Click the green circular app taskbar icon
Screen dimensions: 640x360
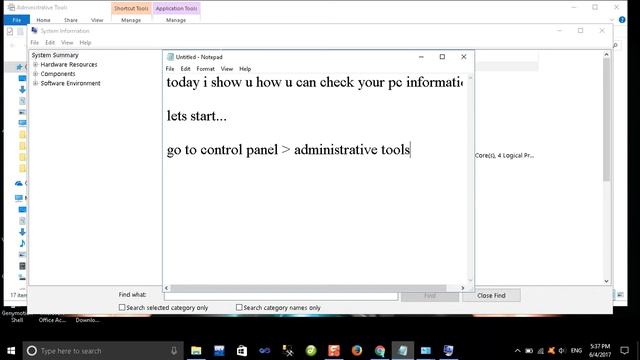click(x=311, y=351)
